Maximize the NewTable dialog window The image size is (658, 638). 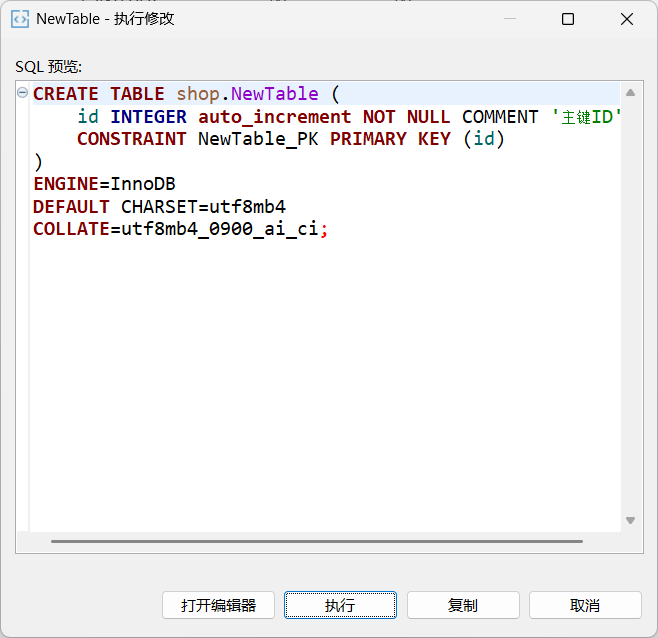point(568,19)
